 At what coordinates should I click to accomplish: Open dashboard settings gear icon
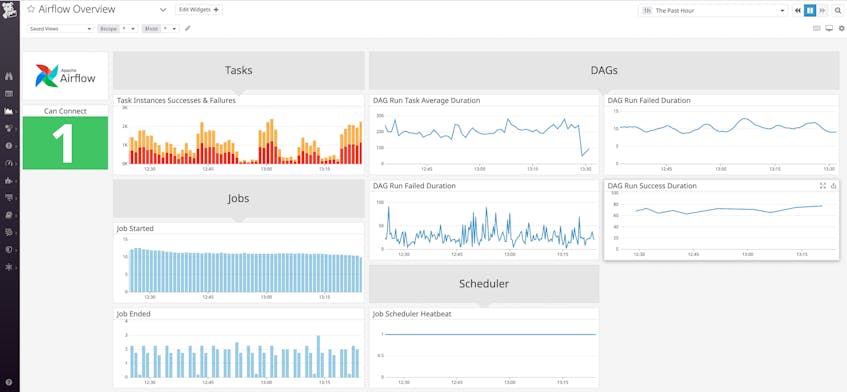click(841, 29)
